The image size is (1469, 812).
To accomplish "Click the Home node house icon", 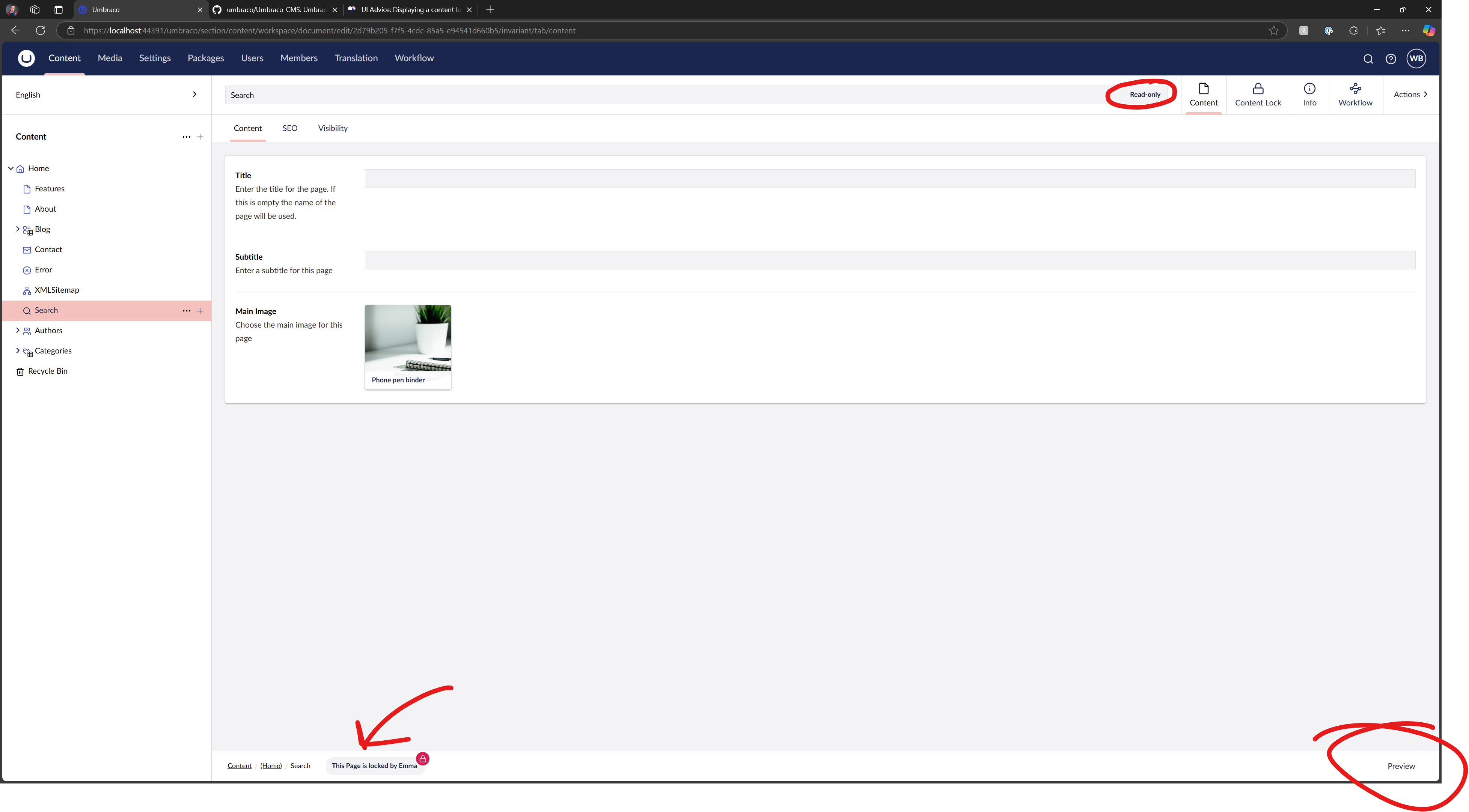I will [21, 169].
